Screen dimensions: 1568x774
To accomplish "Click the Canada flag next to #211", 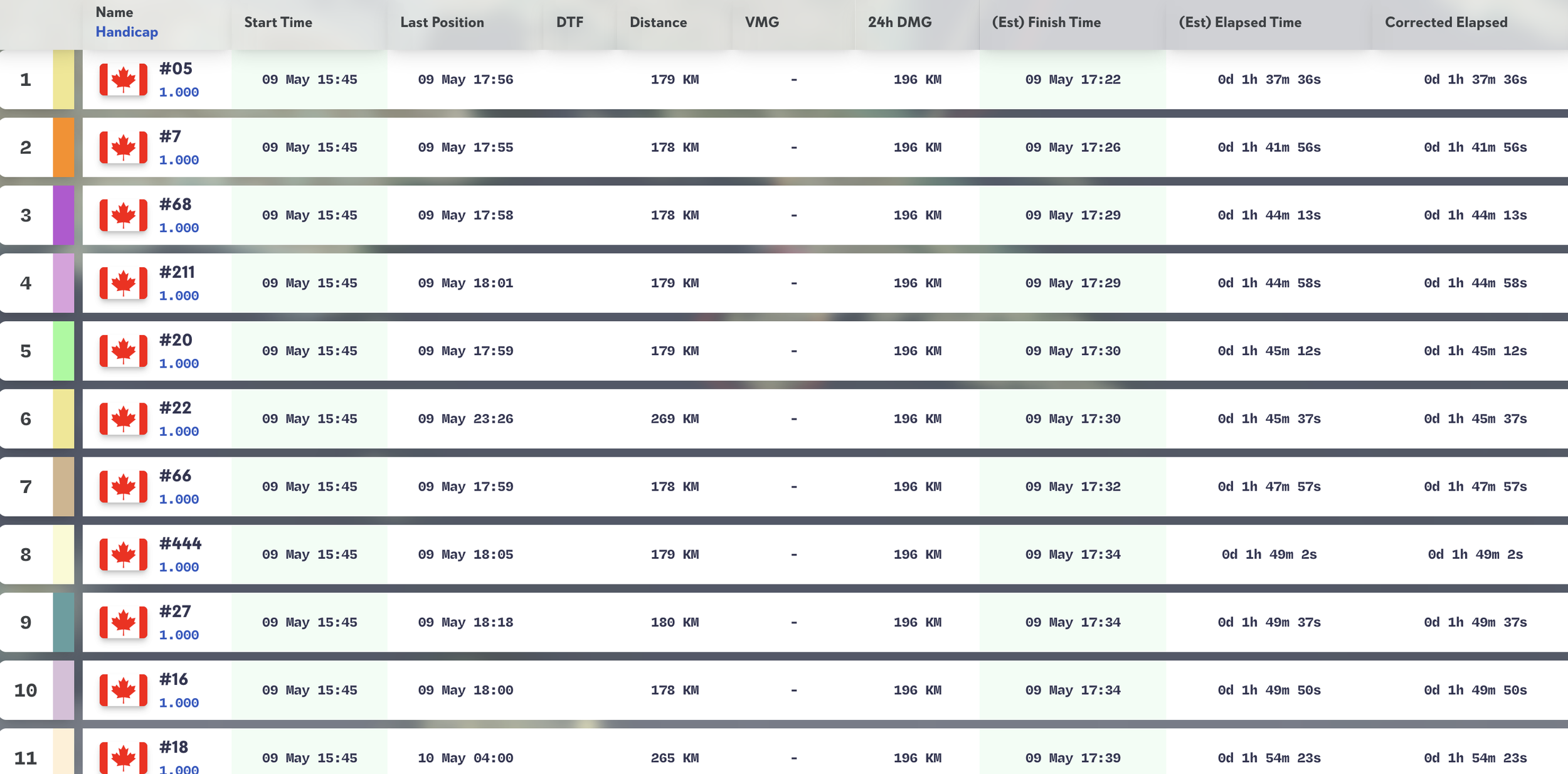I will pyautogui.click(x=124, y=283).
